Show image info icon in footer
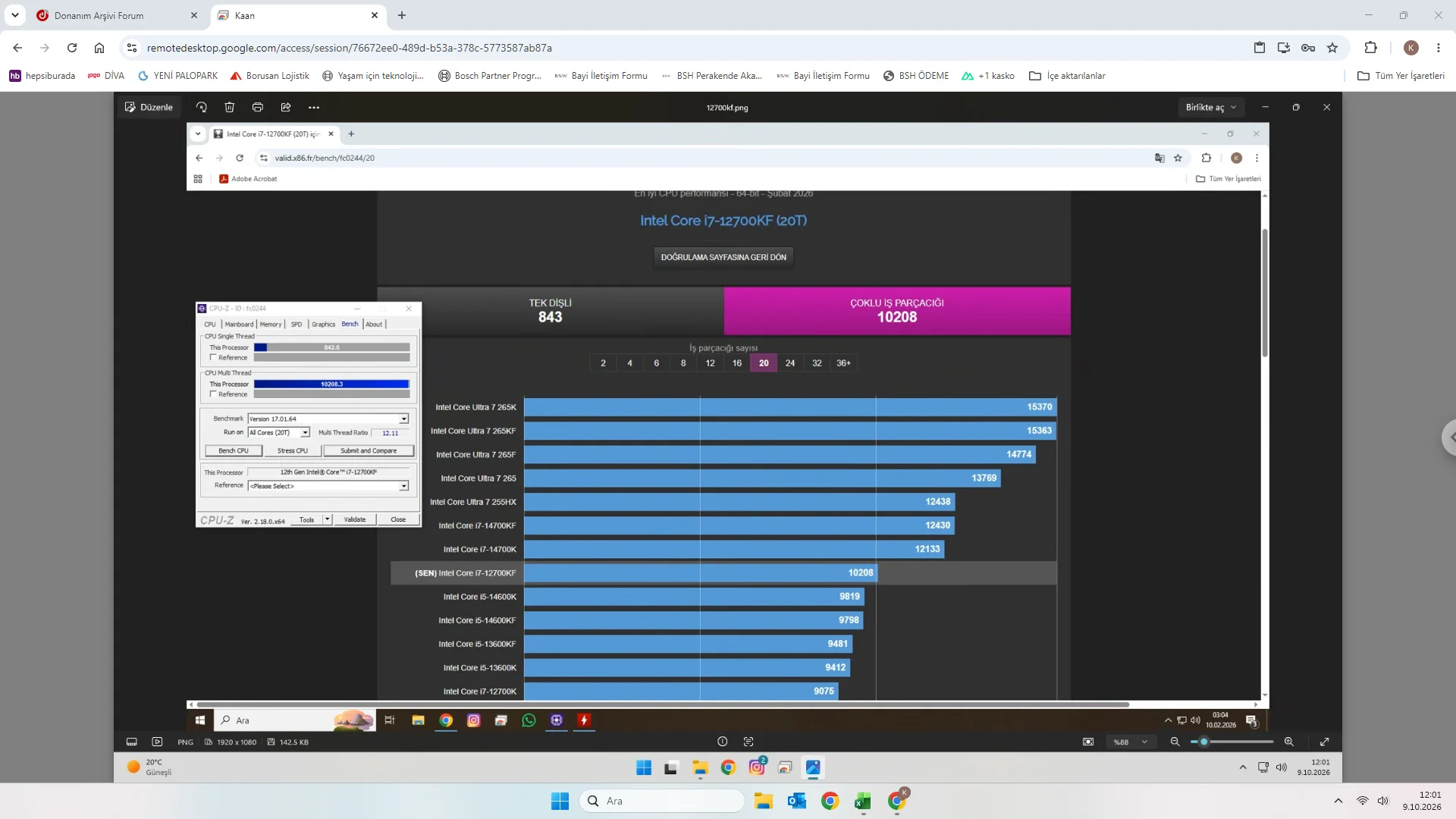The image size is (1456, 819). (722, 742)
